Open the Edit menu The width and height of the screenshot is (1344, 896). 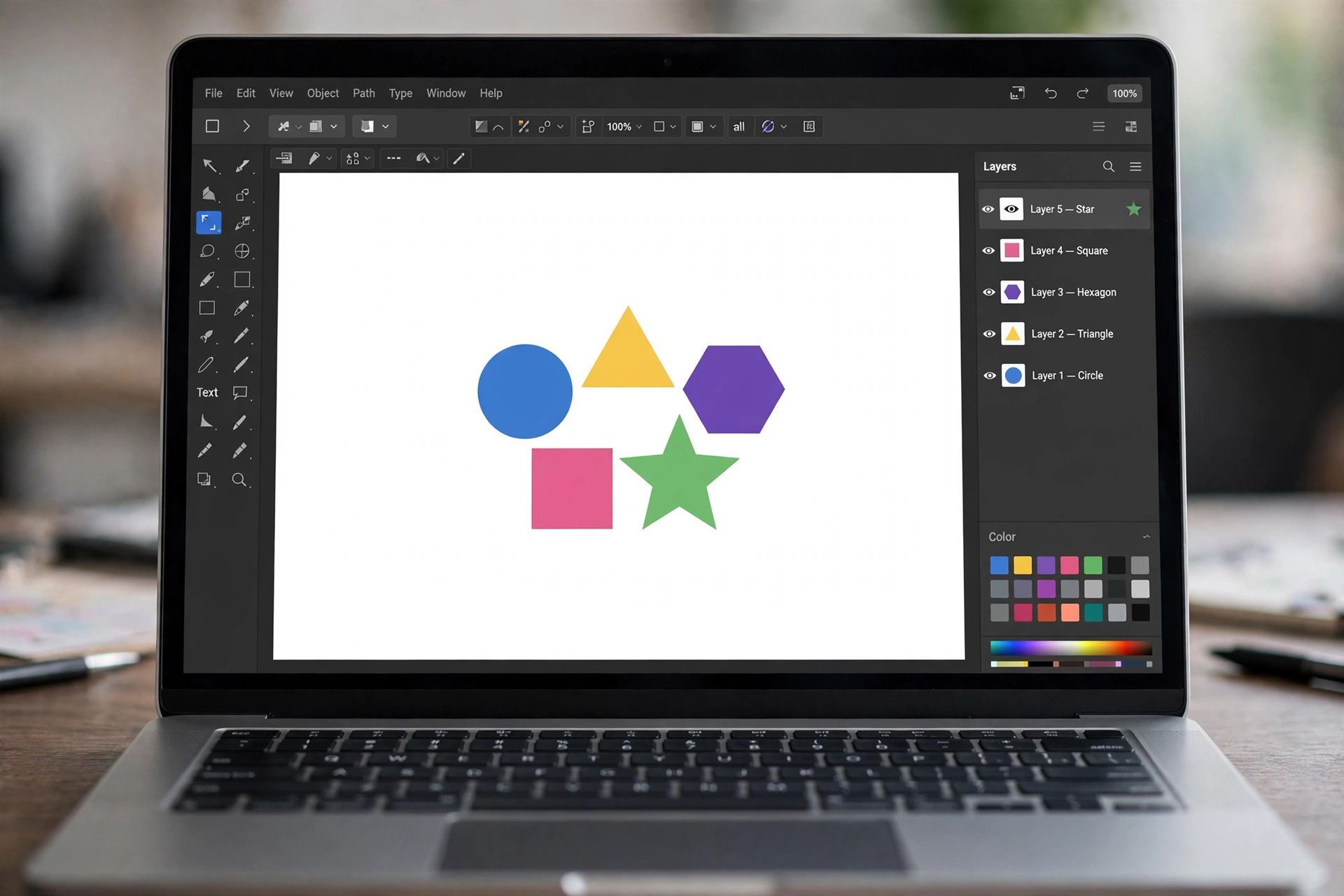246,93
